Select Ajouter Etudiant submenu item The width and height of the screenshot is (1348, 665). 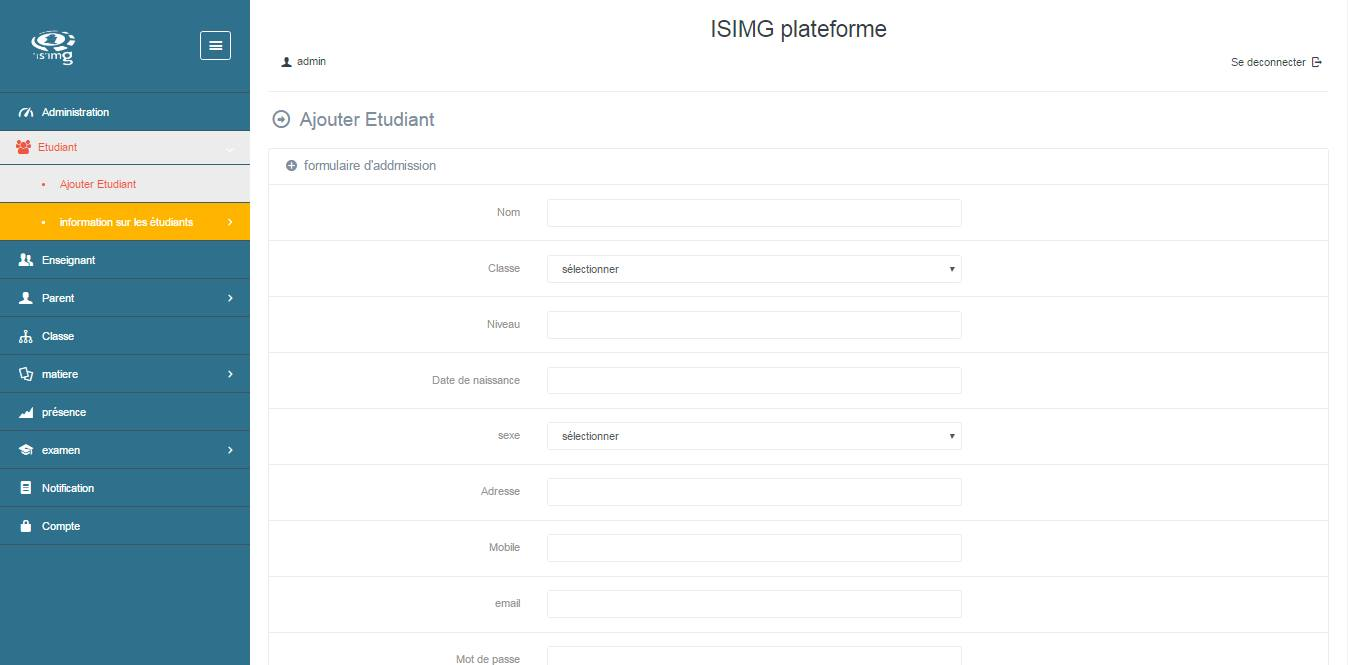coord(125,184)
